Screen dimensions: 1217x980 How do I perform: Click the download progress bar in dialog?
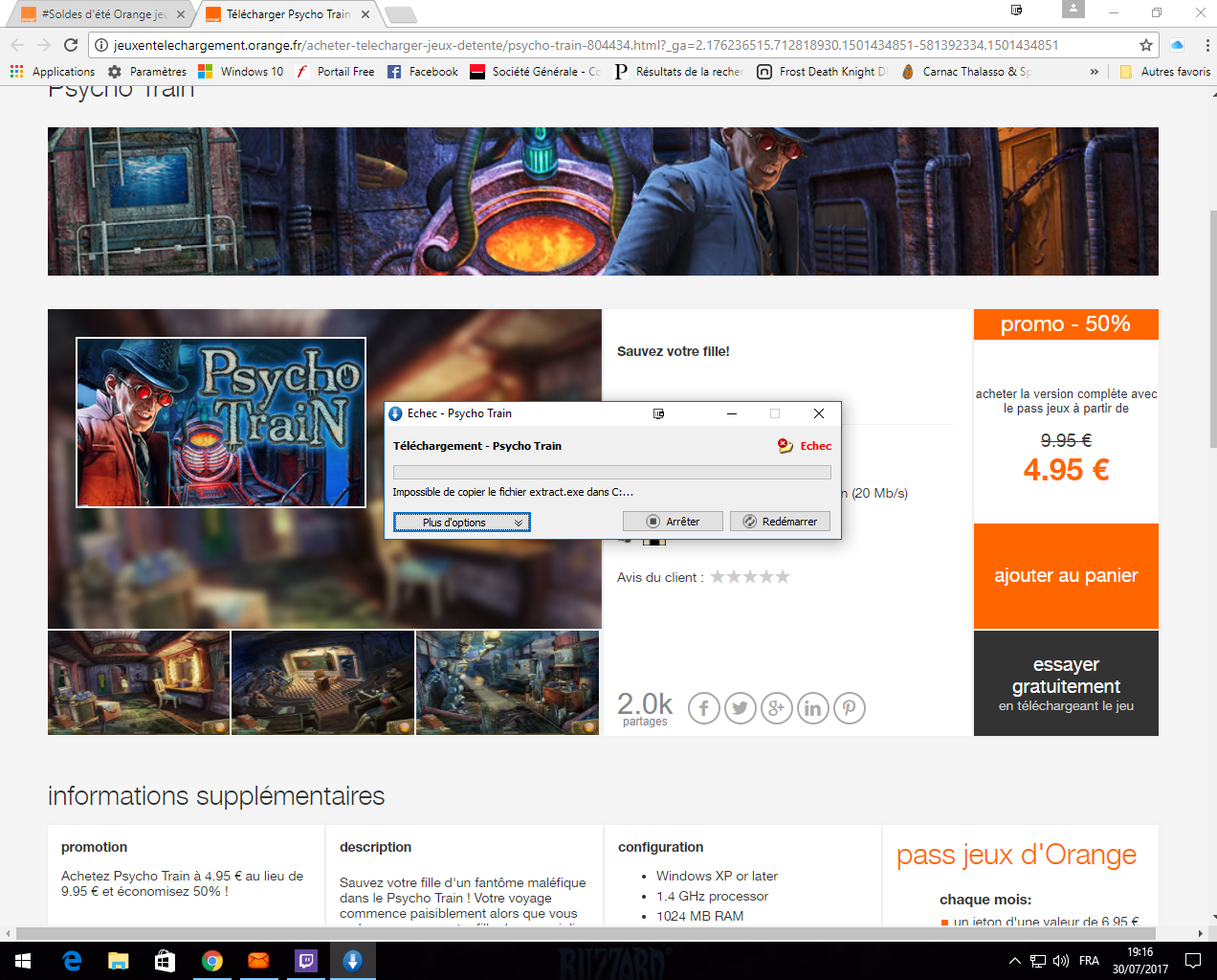coord(612,472)
